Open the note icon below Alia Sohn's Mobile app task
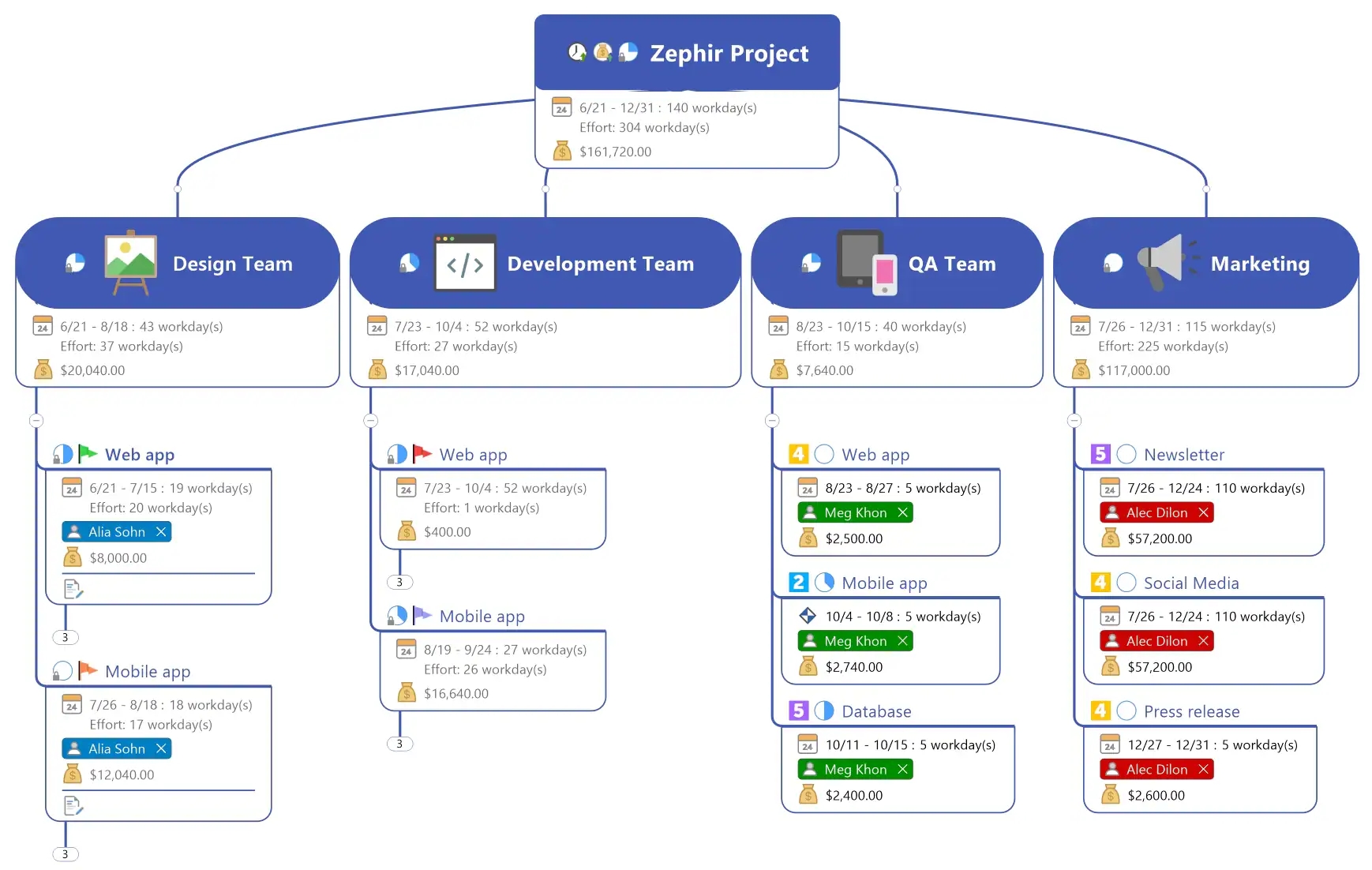 tap(73, 804)
